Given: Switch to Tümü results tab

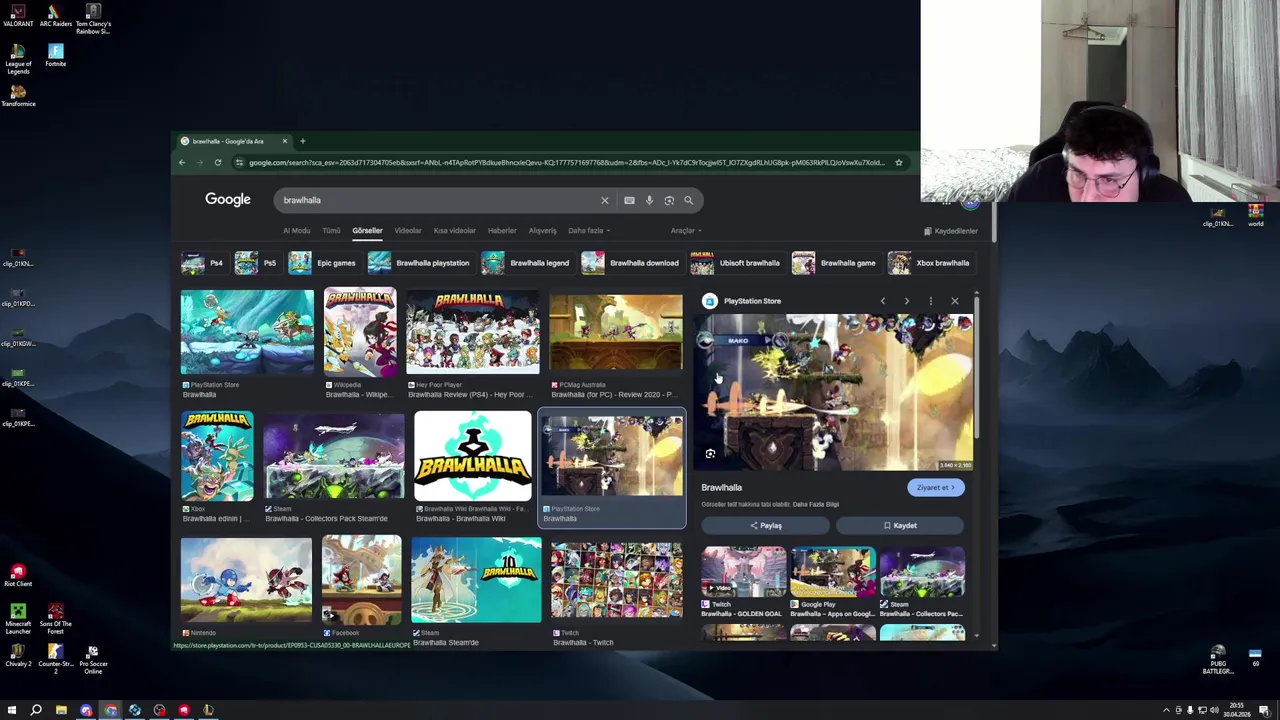Looking at the screenshot, I should pyautogui.click(x=331, y=231).
